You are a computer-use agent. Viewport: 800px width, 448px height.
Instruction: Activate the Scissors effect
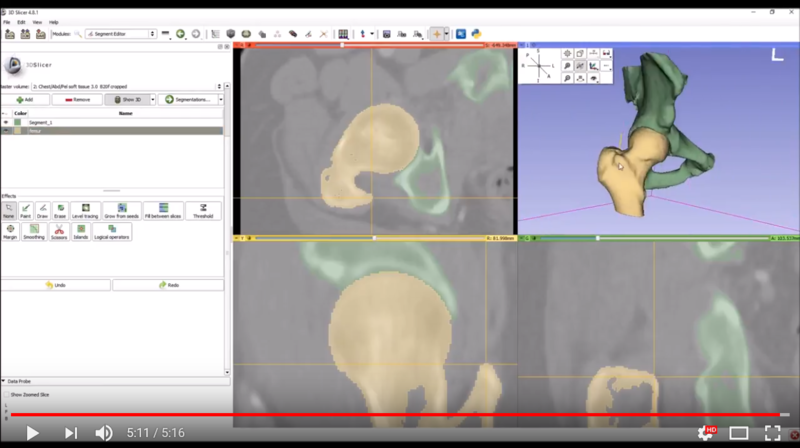(x=59, y=232)
